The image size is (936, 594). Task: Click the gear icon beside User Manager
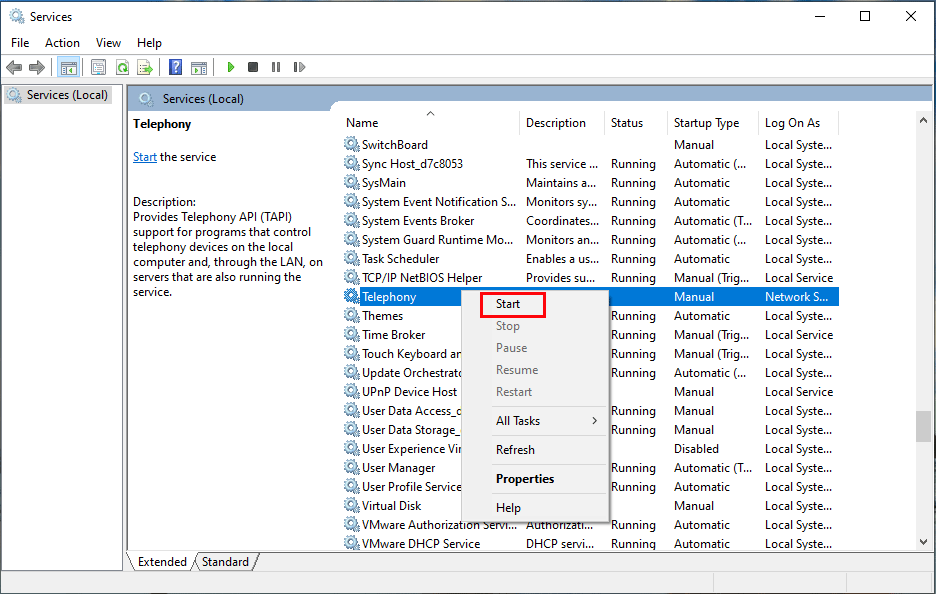click(x=352, y=468)
